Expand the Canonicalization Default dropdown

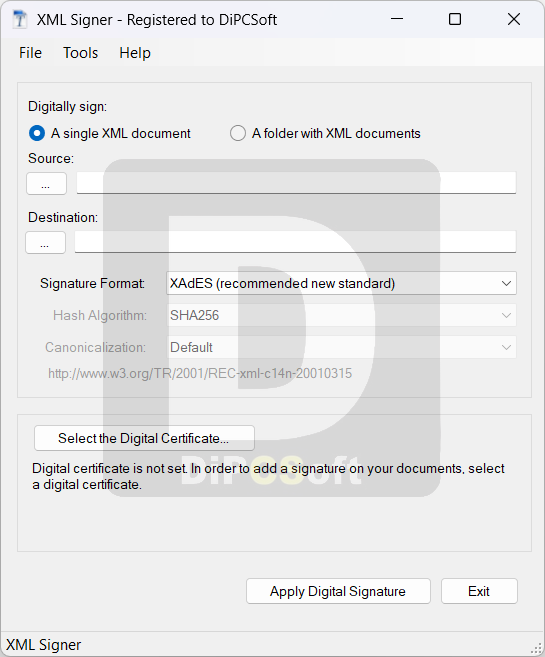tap(341, 347)
